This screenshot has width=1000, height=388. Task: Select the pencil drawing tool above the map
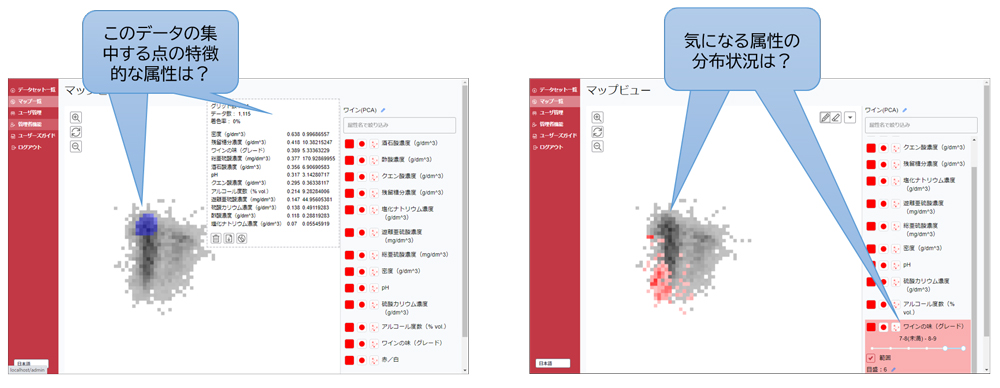pos(825,117)
